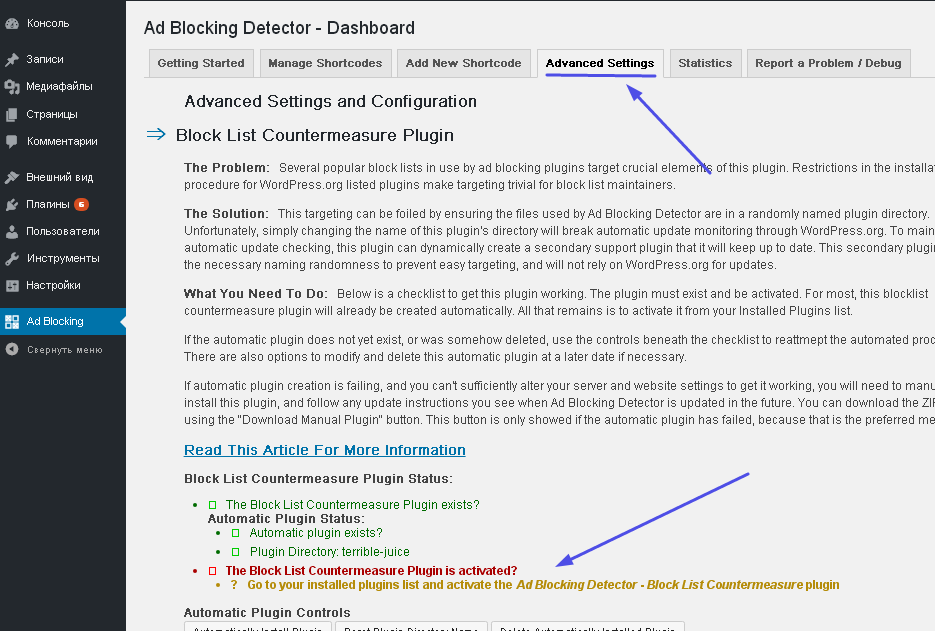Click the Консоль dashboard icon
935x631 pixels.
point(12,24)
